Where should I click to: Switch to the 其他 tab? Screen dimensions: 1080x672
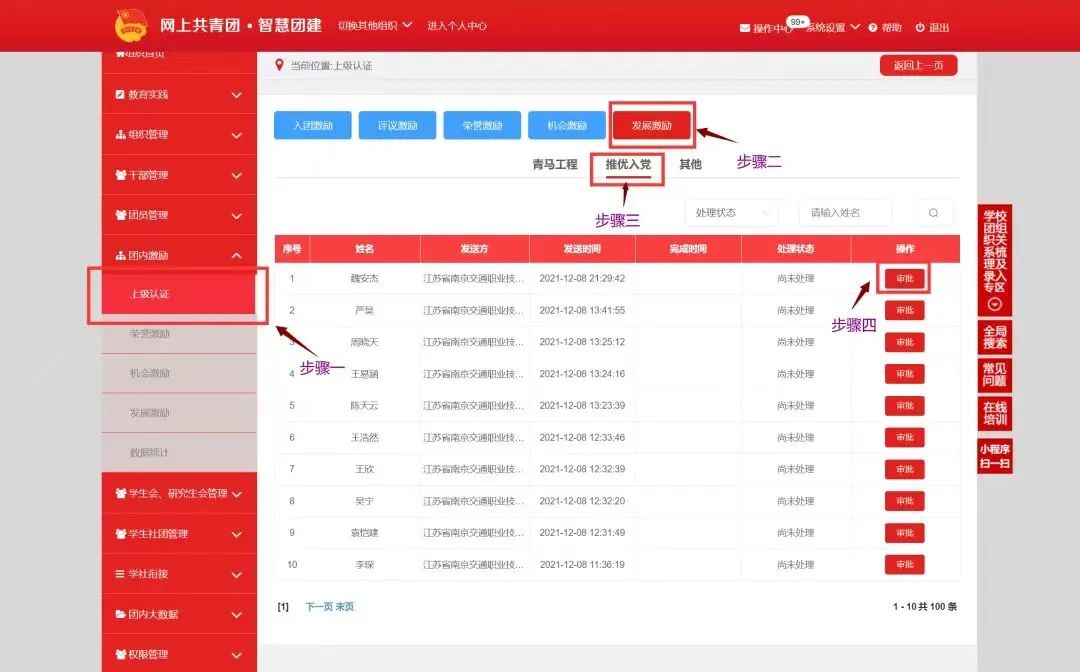[x=690, y=164]
